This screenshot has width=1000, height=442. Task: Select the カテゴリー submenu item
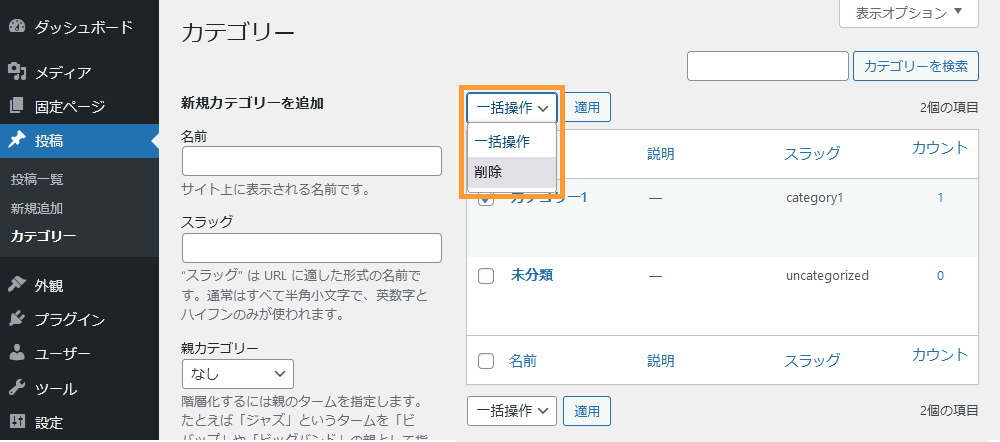(x=43, y=237)
